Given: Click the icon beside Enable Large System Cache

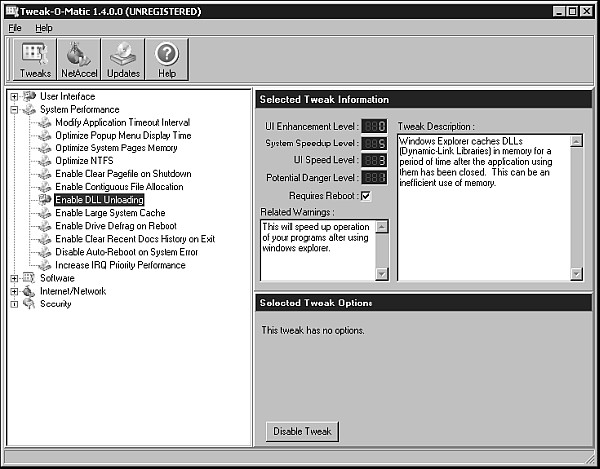Looking at the screenshot, I should coord(45,213).
